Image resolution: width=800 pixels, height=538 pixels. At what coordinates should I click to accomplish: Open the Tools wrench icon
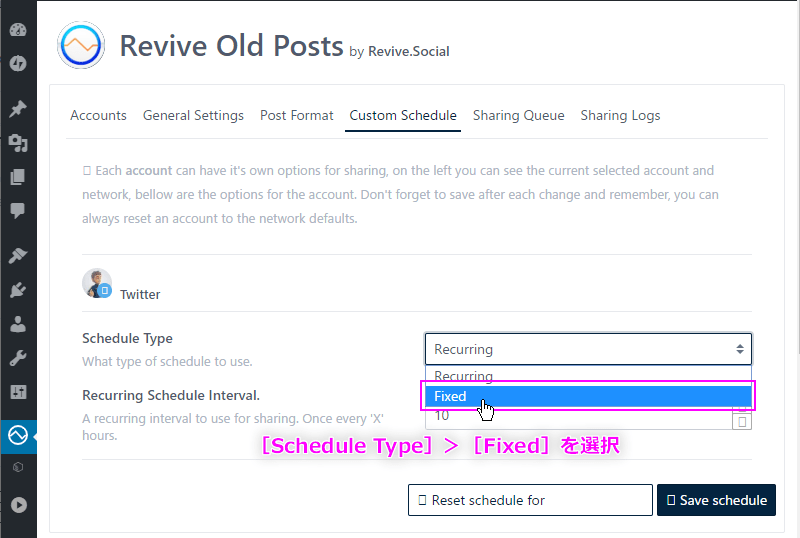click(x=18, y=358)
